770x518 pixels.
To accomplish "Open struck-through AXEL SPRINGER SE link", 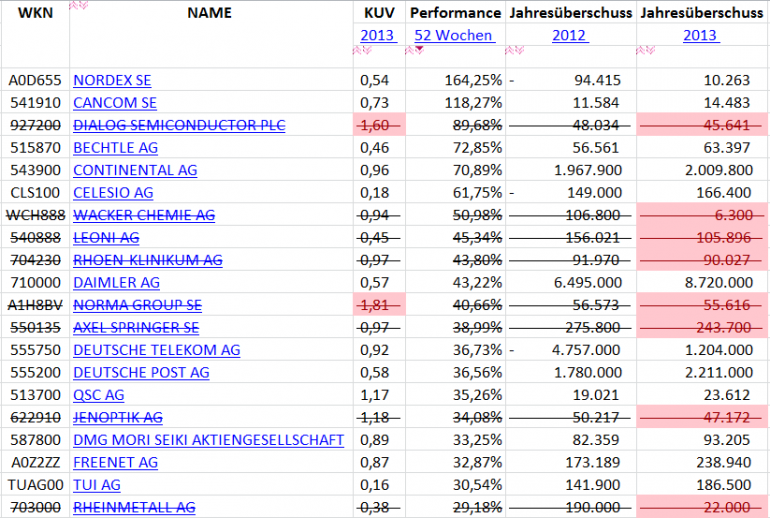I will (136, 327).
